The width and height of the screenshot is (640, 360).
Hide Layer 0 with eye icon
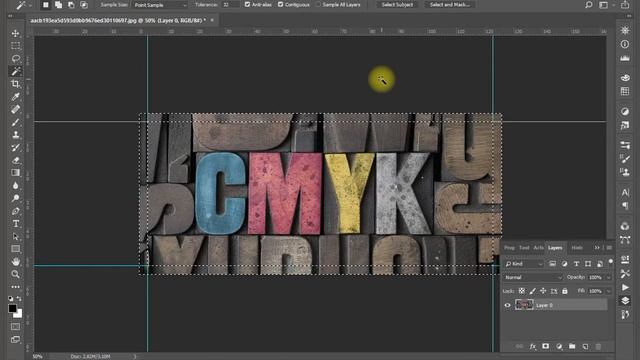(x=507, y=305)
